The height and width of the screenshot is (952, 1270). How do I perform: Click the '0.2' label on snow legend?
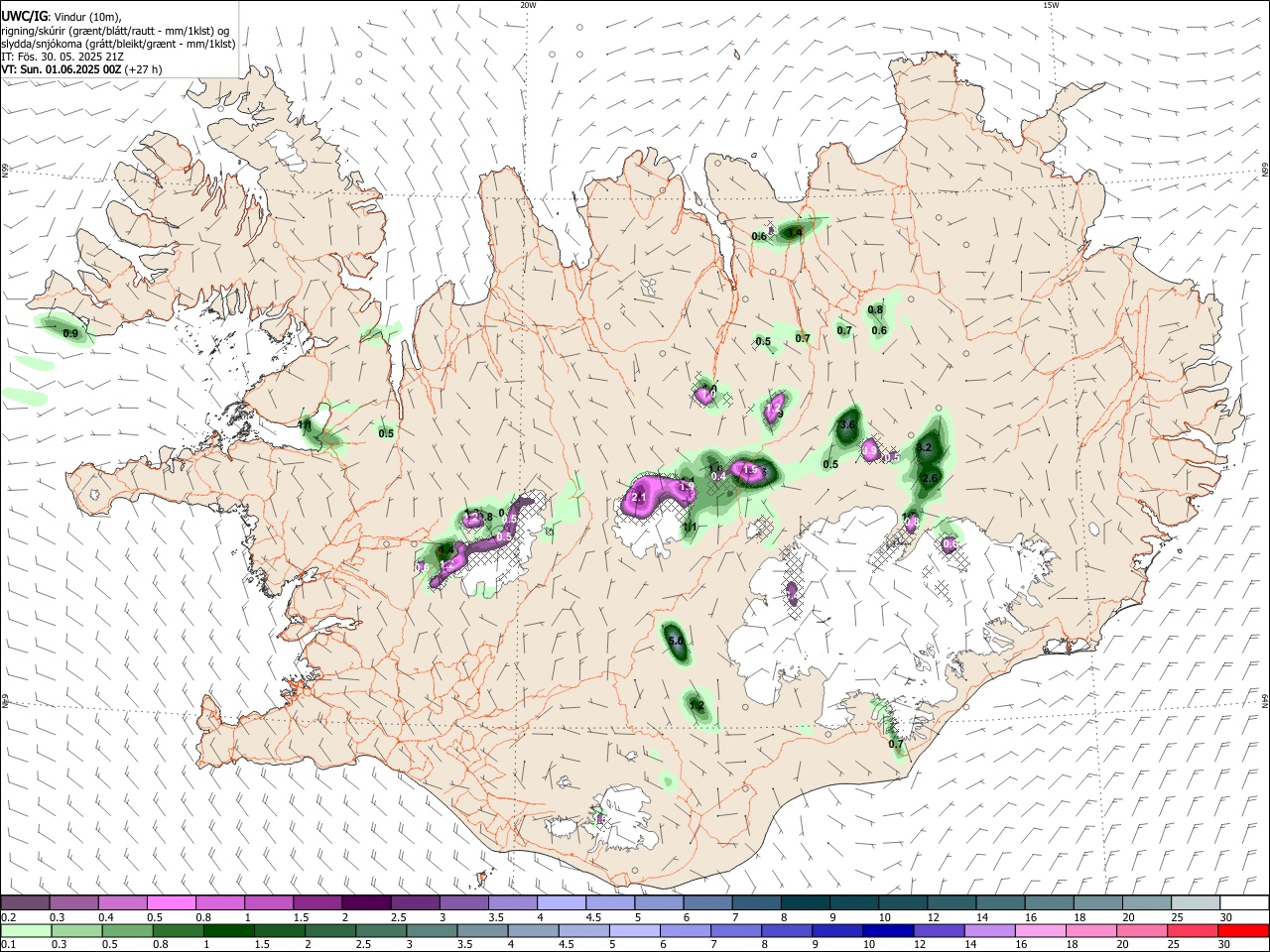(x=9, y=917)
